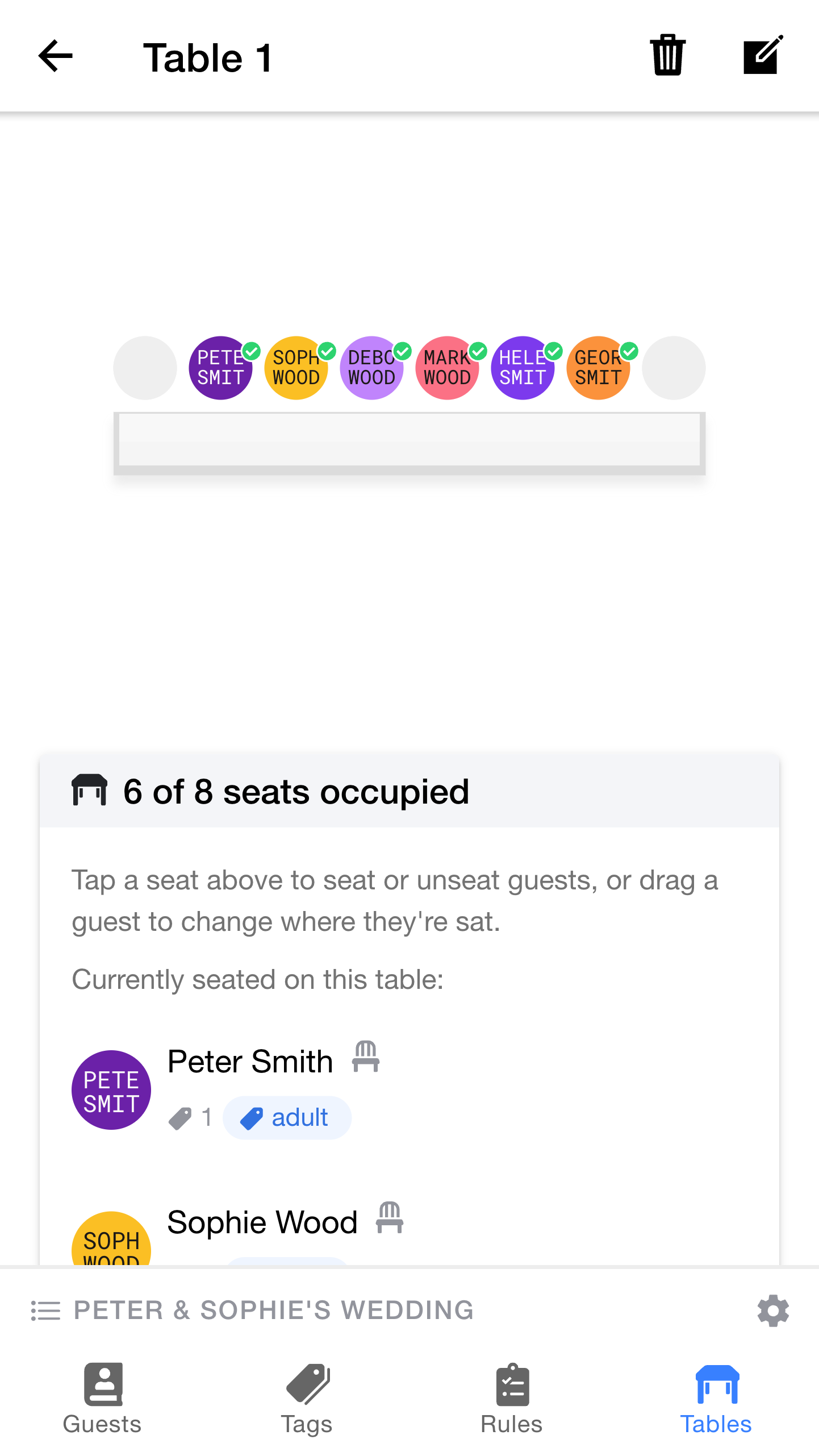Open the edit table pencil icon
This screenshot has height=1456, width=819.
tap(763, 55)
